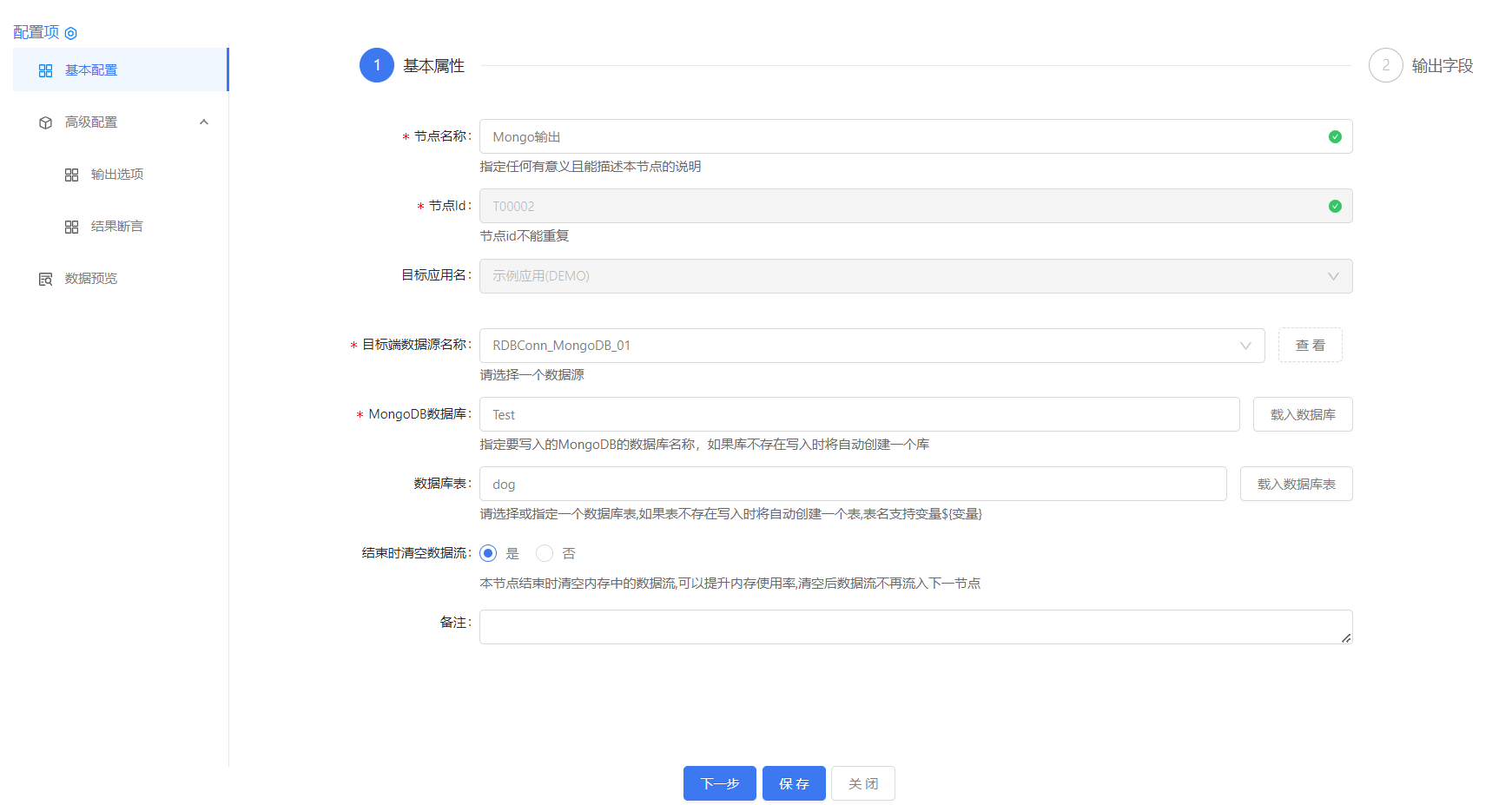The width and height of the screenshot is (1512, 805).
Task: Go to step 2 输出字段
Action: (1386, 65)
